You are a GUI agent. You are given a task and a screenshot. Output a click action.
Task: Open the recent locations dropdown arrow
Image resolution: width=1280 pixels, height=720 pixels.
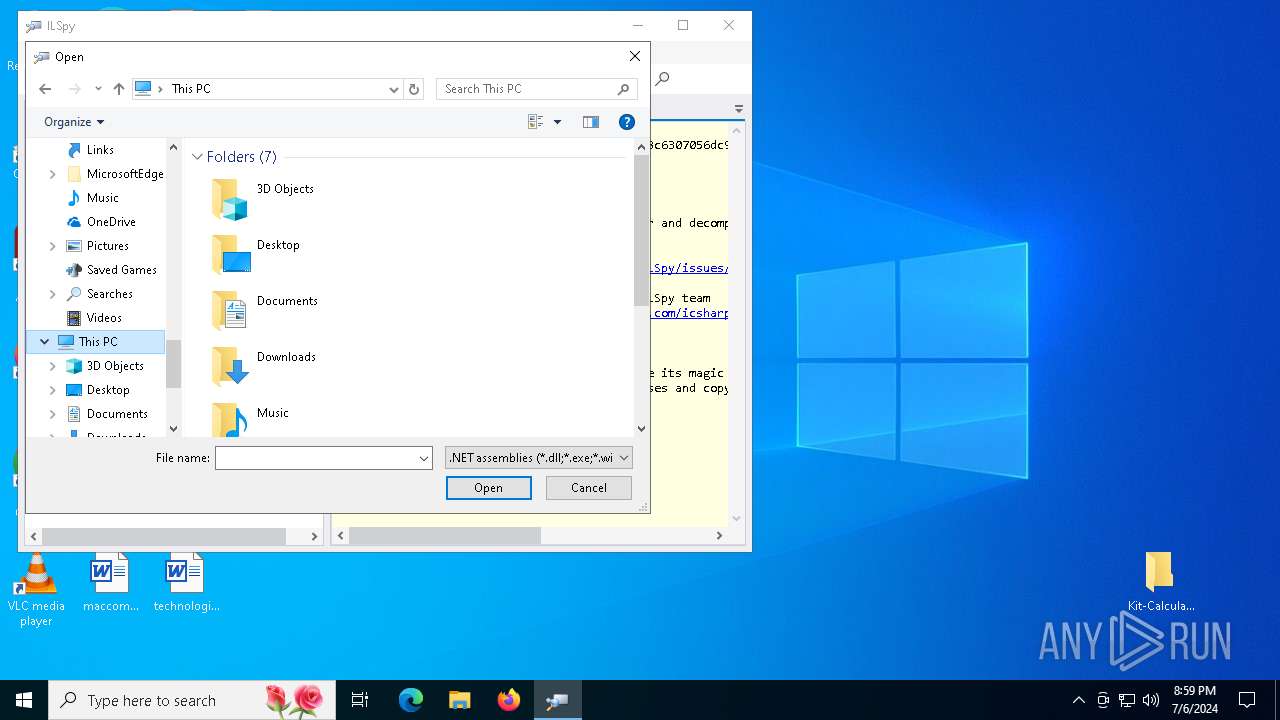(98, 89)
